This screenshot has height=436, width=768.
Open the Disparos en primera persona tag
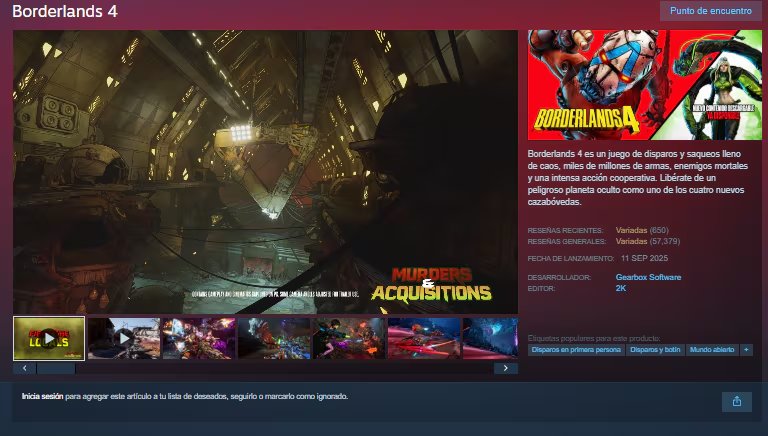[576, 350]
